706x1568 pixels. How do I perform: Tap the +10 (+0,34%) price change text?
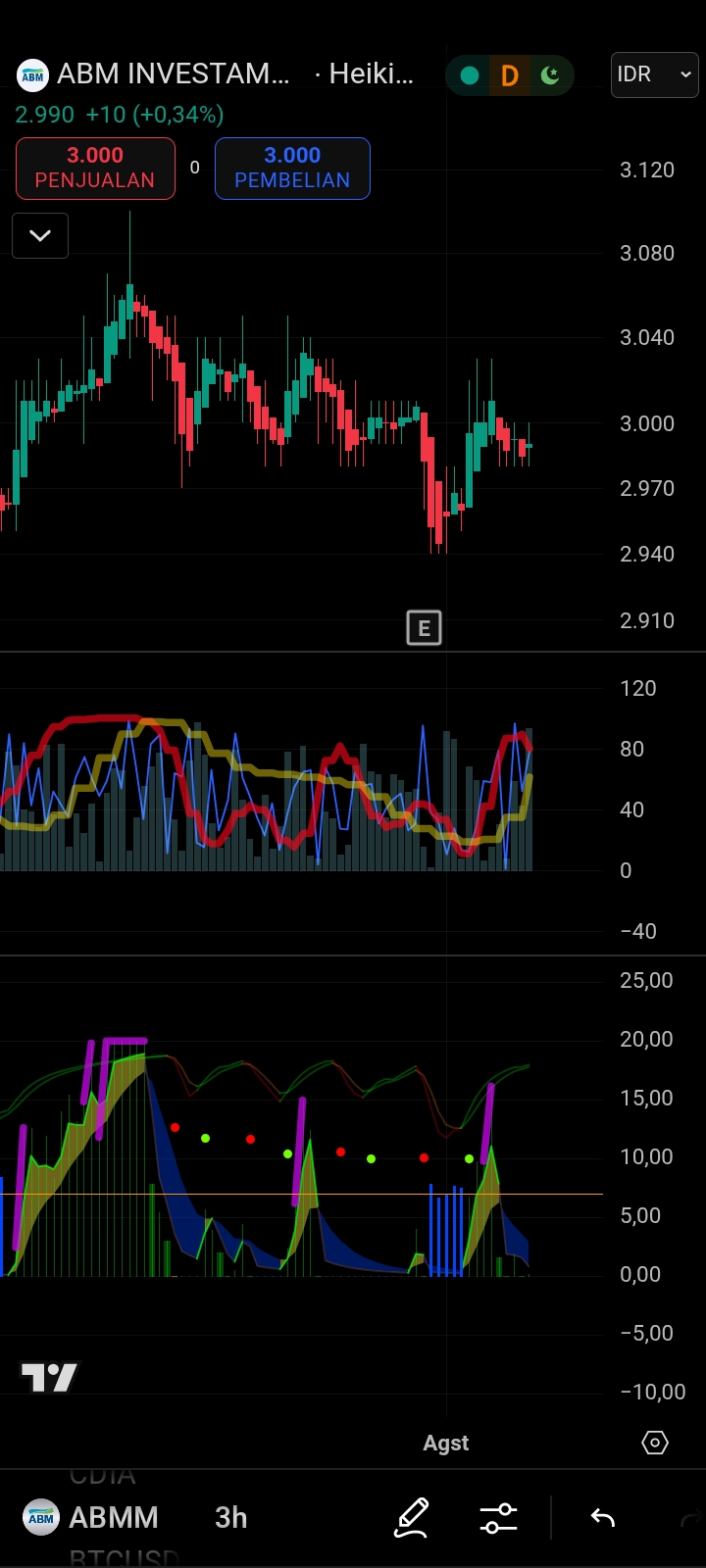tap(155, 115)
